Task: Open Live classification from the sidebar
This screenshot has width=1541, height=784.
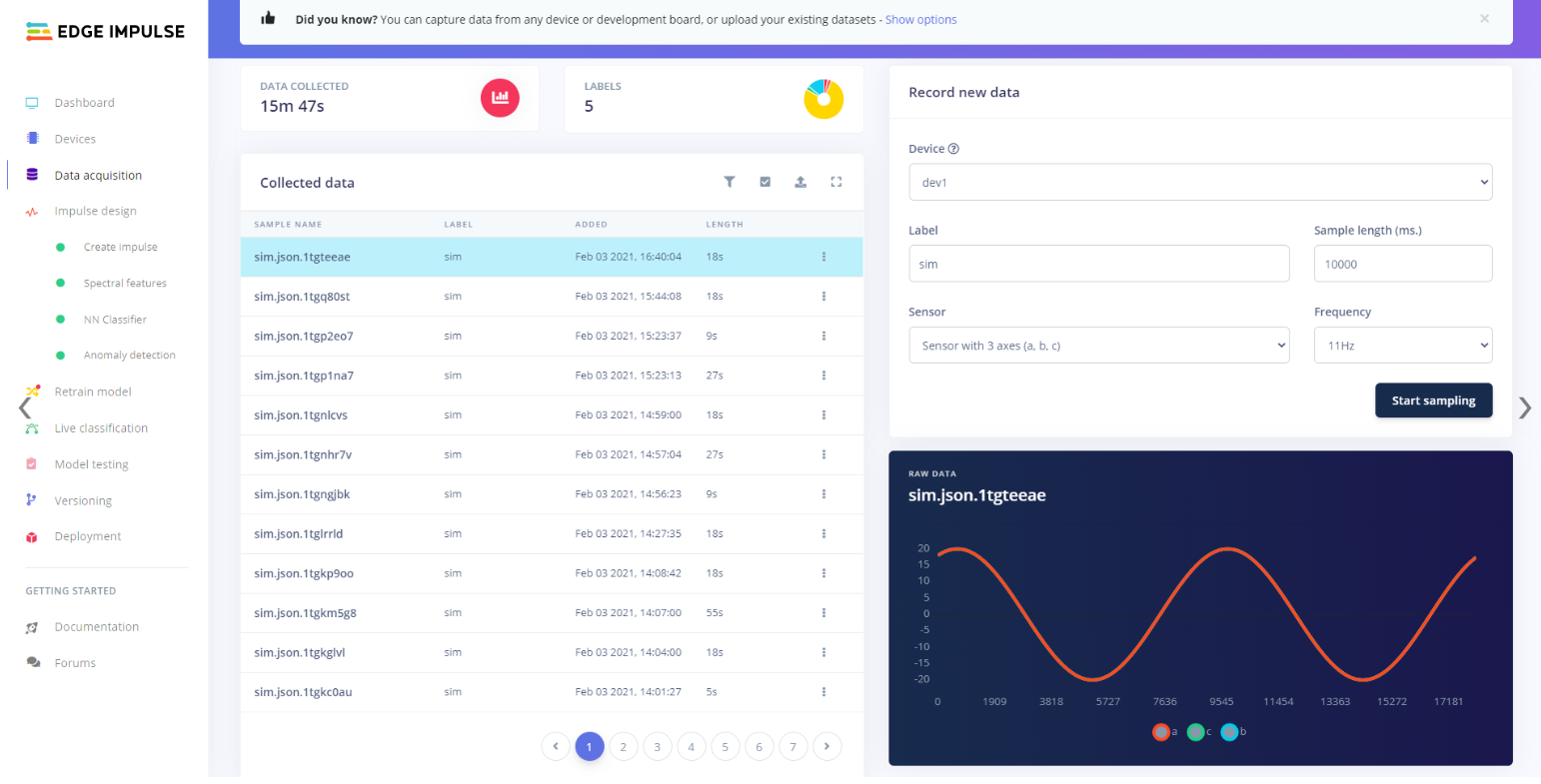Action: pyautogui.click(x=102, y=427)
